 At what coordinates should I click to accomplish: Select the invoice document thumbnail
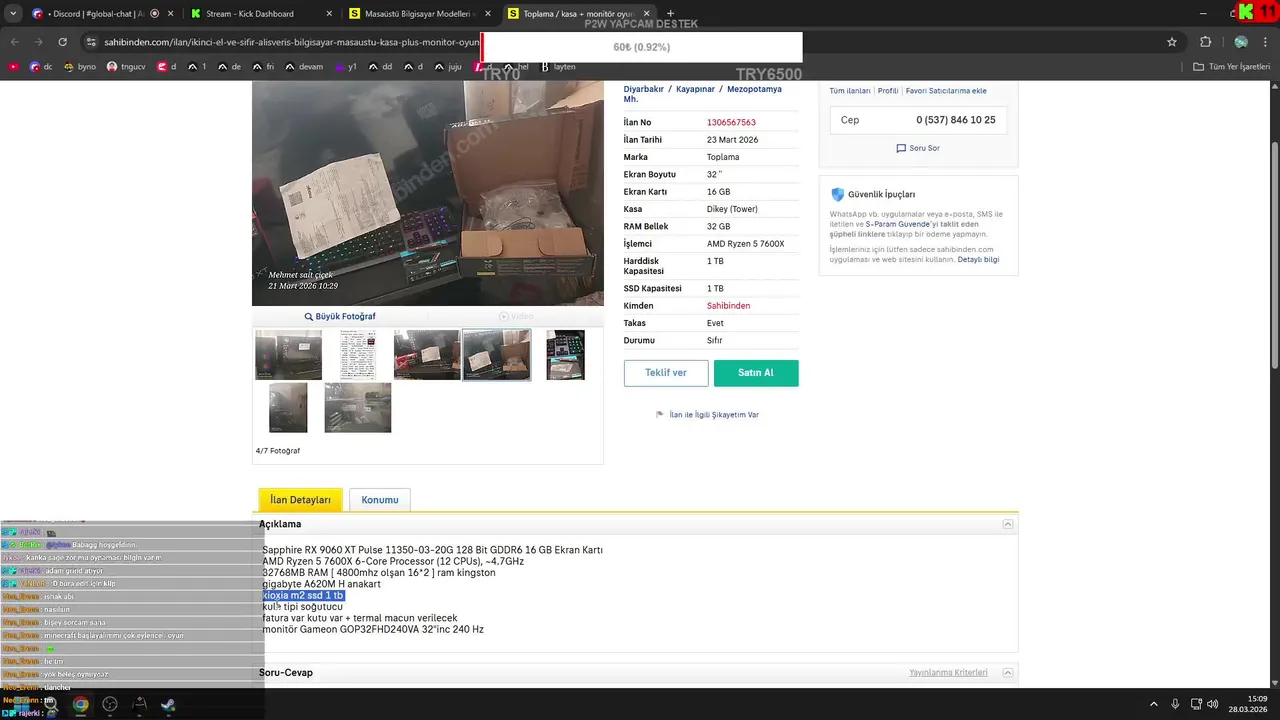[358, 355]
